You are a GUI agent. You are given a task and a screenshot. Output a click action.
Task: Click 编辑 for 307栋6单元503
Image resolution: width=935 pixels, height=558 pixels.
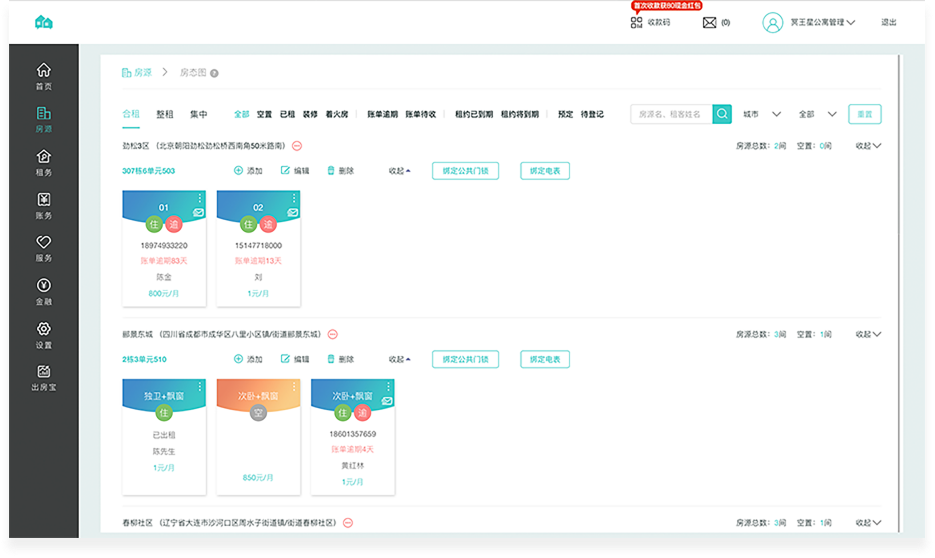tap(295, 170)
